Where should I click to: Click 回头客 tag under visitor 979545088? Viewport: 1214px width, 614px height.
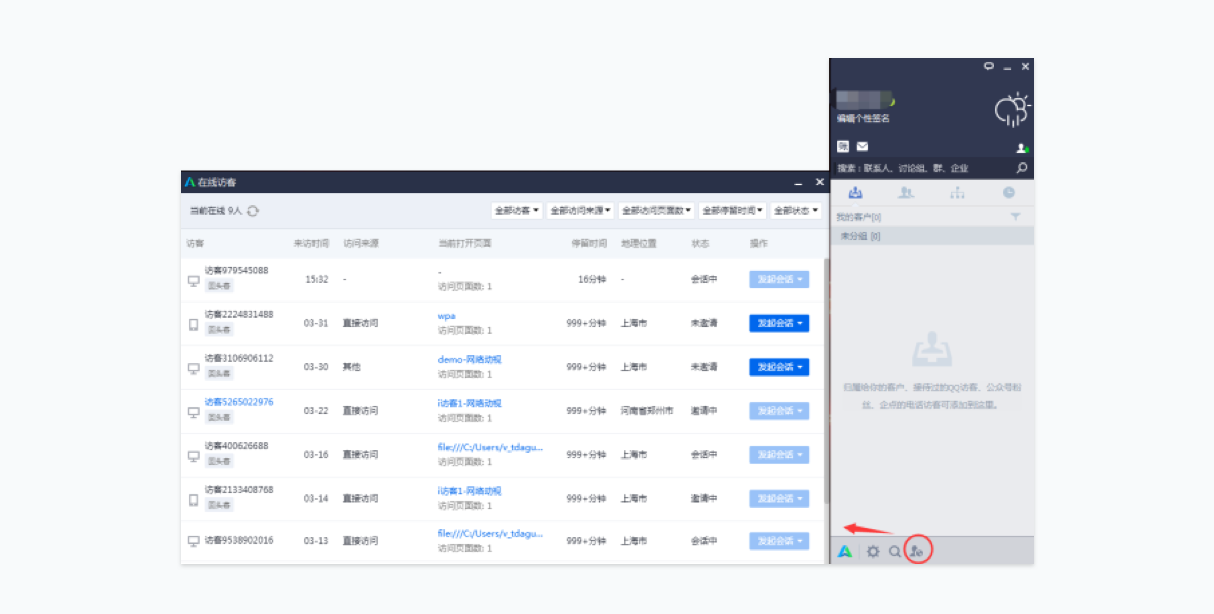tap(219, 286)
